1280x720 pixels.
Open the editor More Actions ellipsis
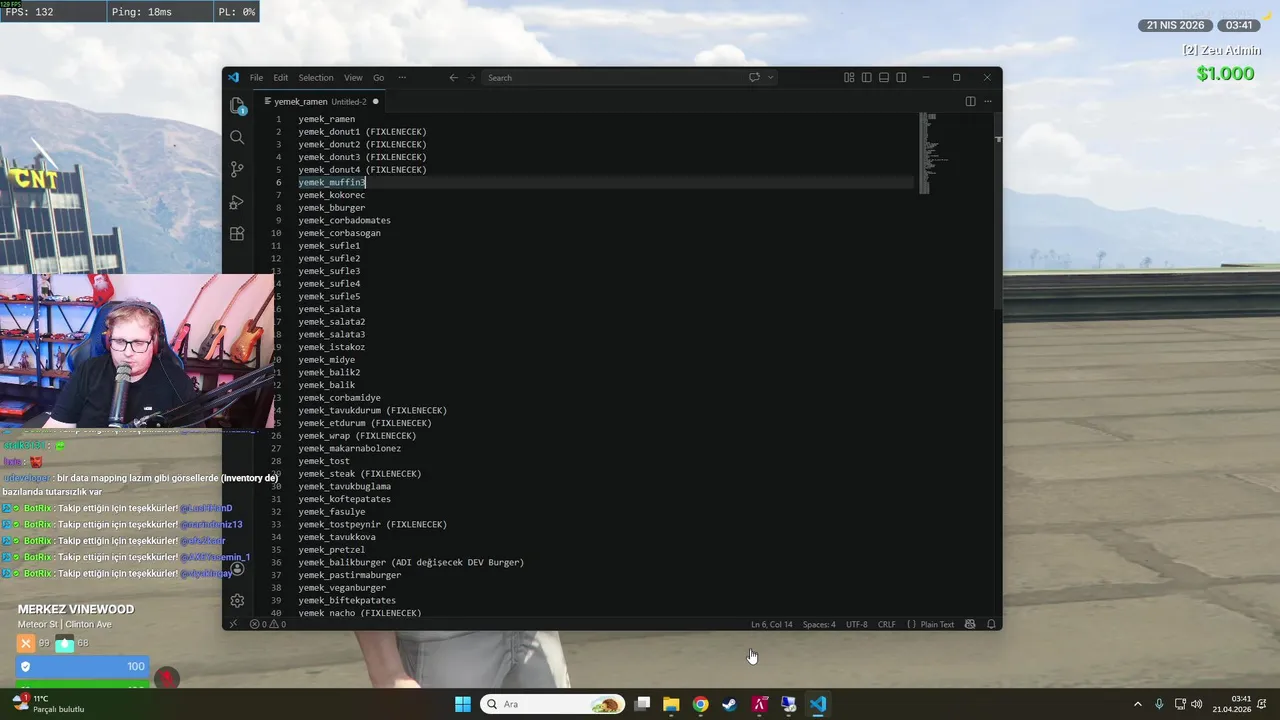987,101
